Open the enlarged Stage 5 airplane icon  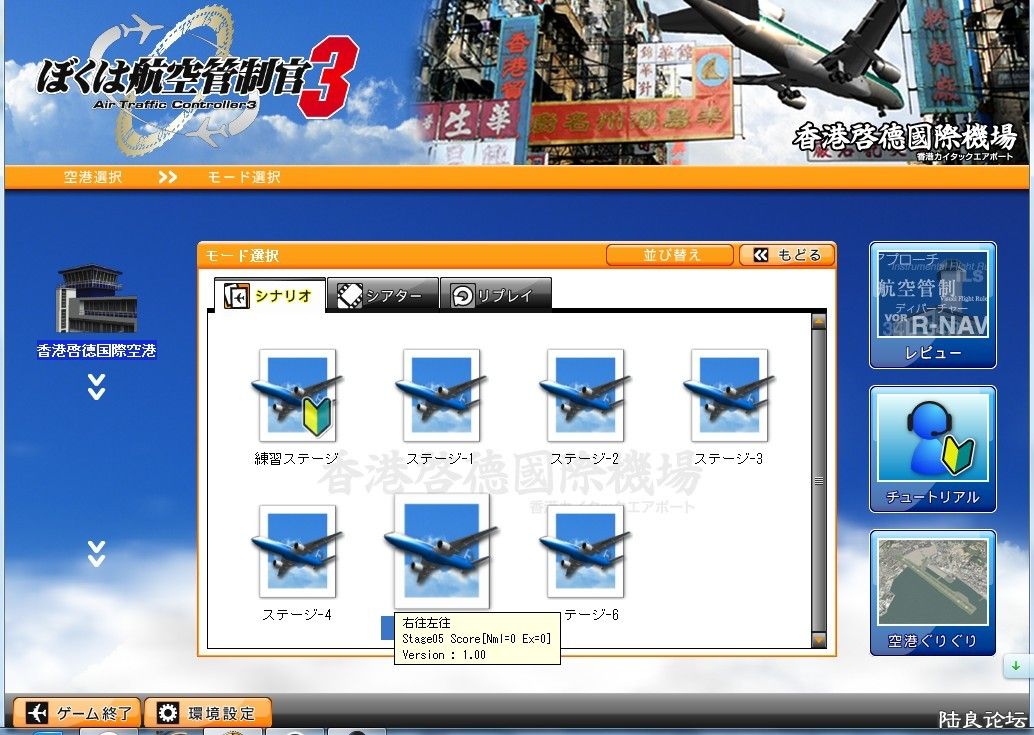click(x=441, y=551)
